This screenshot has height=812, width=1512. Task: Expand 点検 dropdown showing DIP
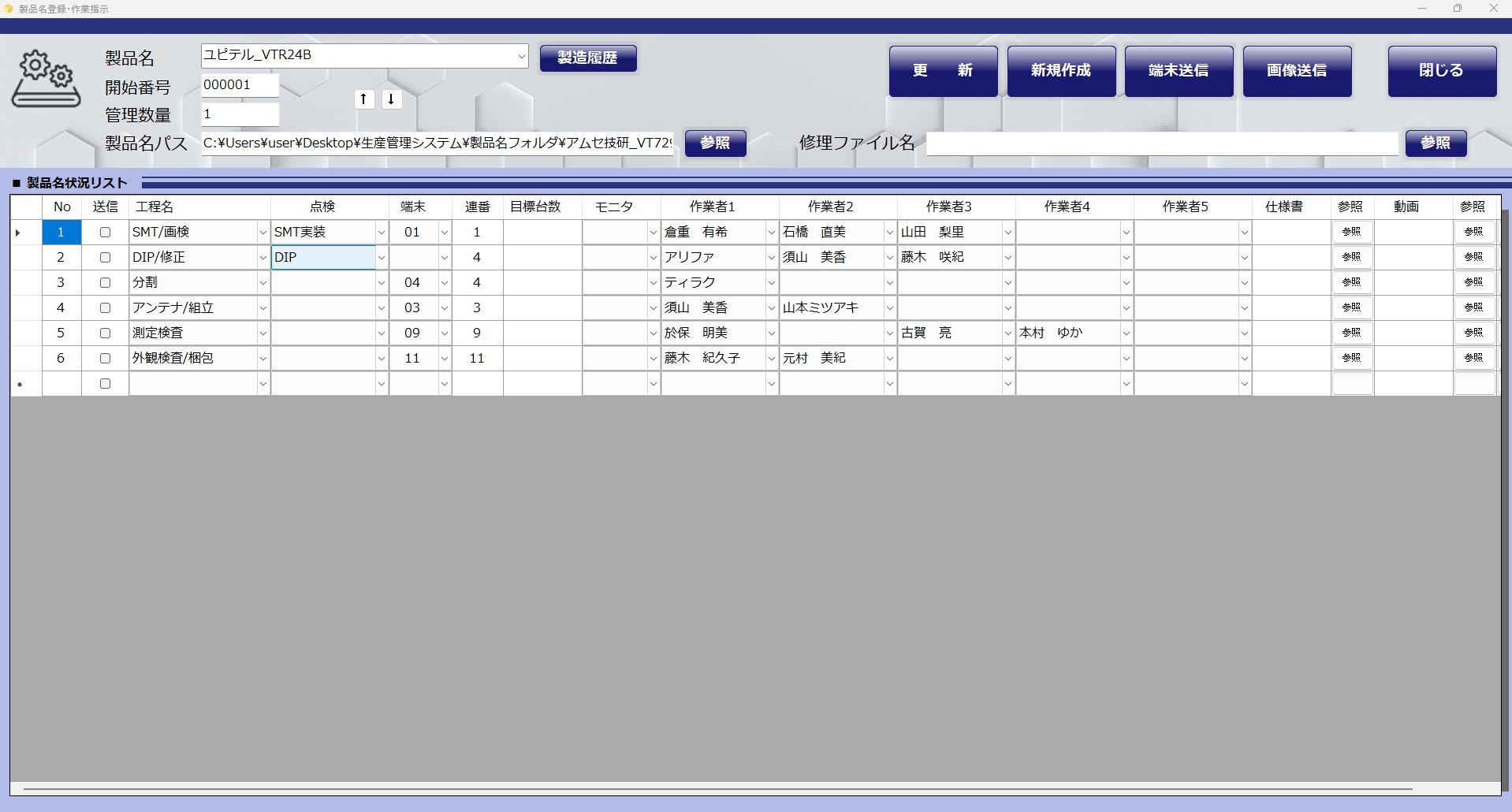381,258
